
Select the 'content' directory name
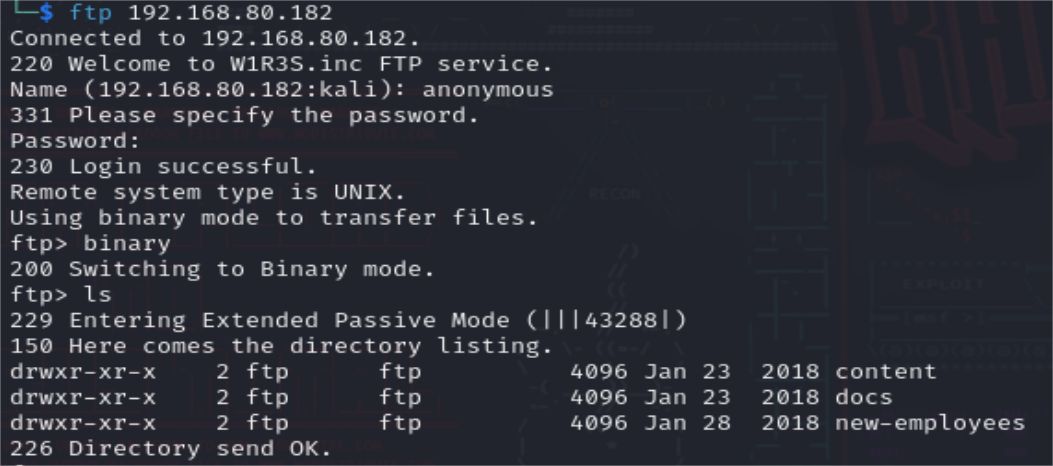click(886, 372)
